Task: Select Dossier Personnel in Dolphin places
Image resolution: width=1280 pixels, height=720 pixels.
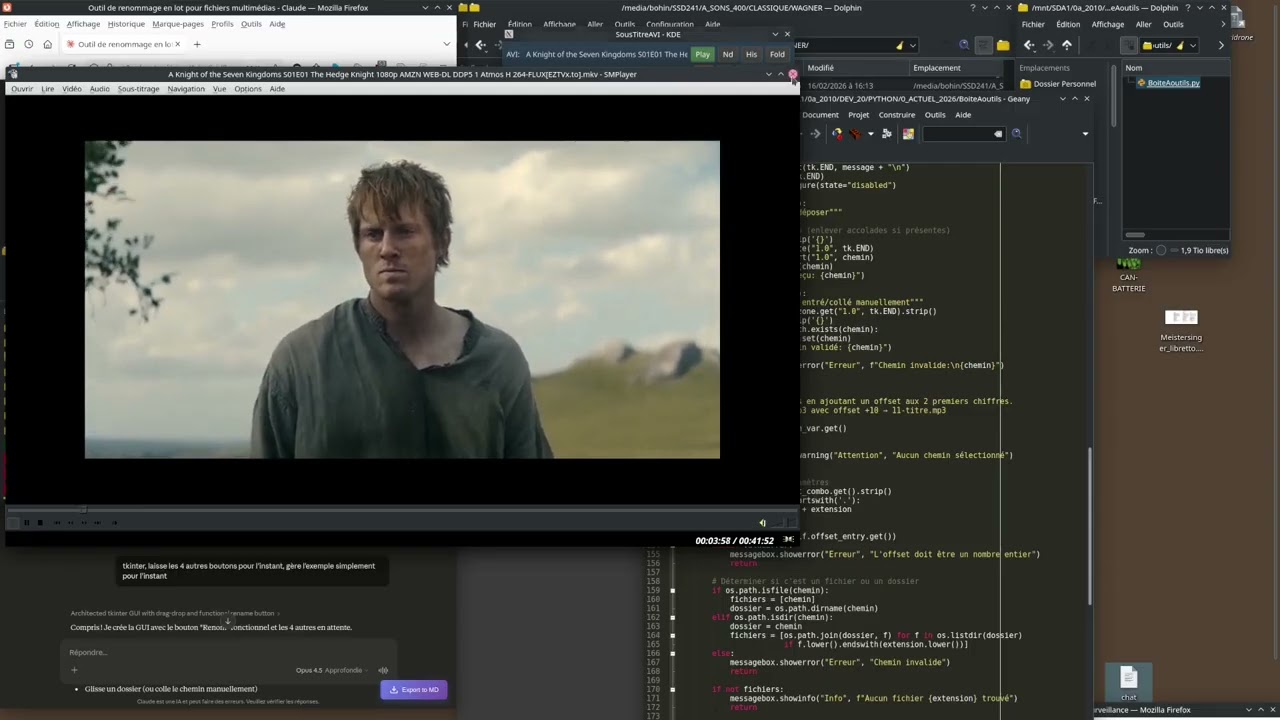Action: click(1058, 84)
